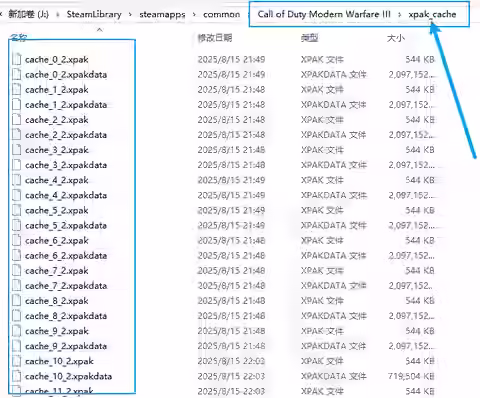Navigate to SteamLibrary breadcrumb
The image size is (480, 398).
(x=94, y=14)
